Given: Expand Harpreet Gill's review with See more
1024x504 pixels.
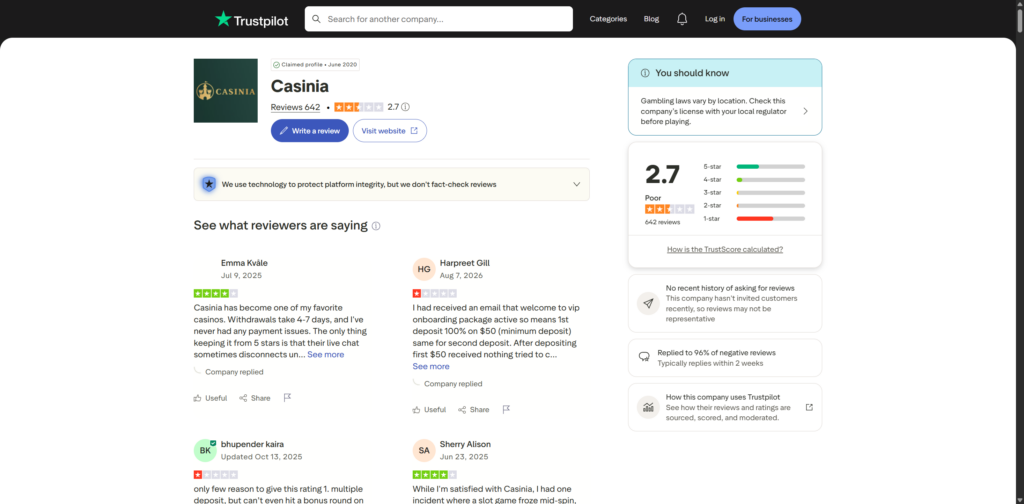Looking at the screenshot, I should 431,366.
